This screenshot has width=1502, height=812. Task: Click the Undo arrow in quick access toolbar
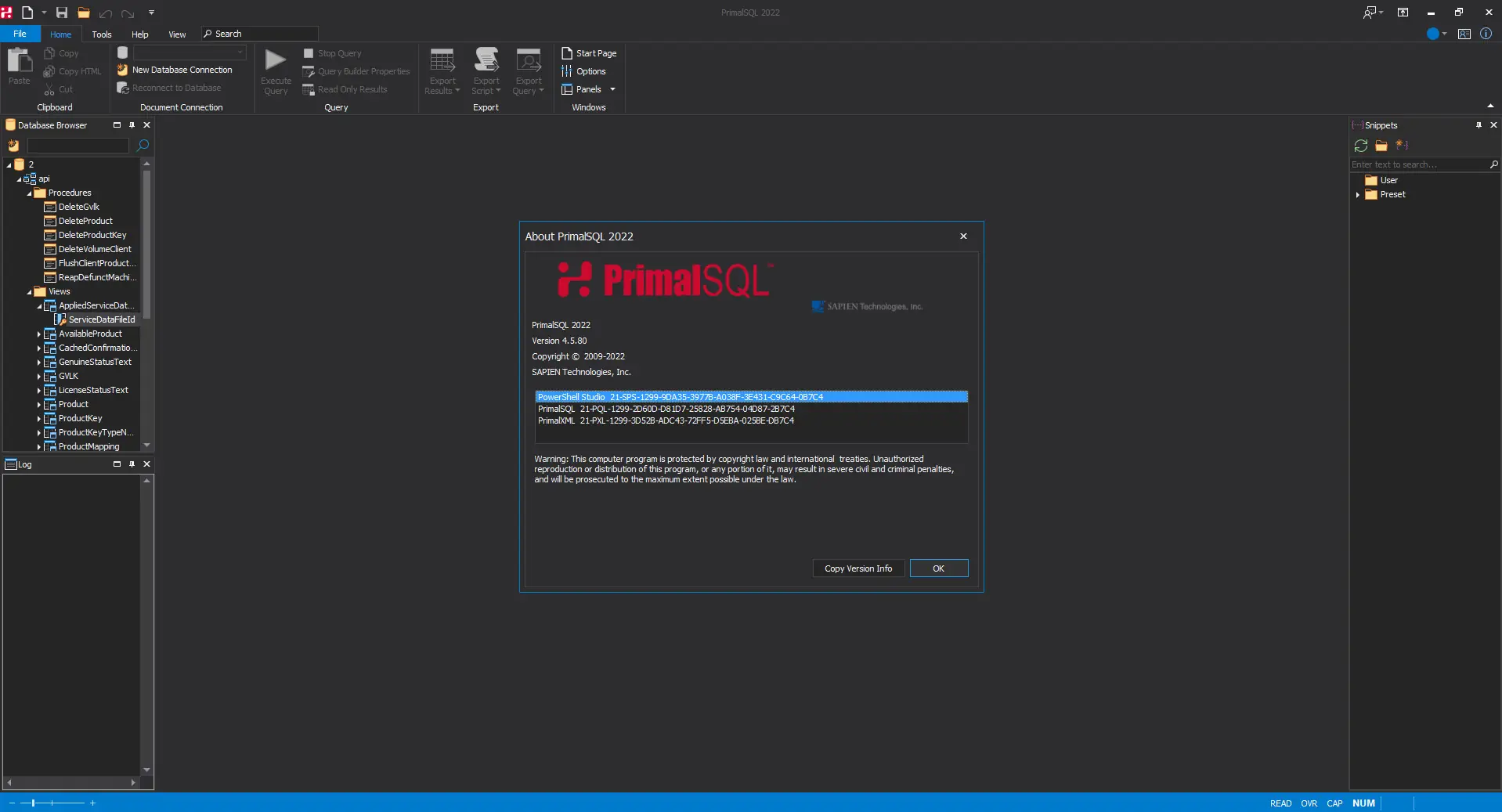(x=106, y=13)
